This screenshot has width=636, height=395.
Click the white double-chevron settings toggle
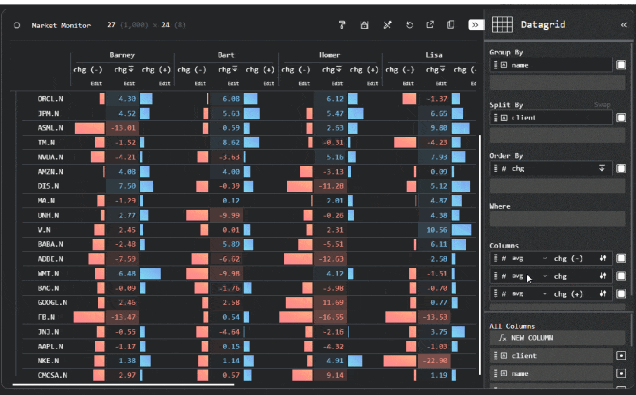pyautogui.click(x=475, y=25)
